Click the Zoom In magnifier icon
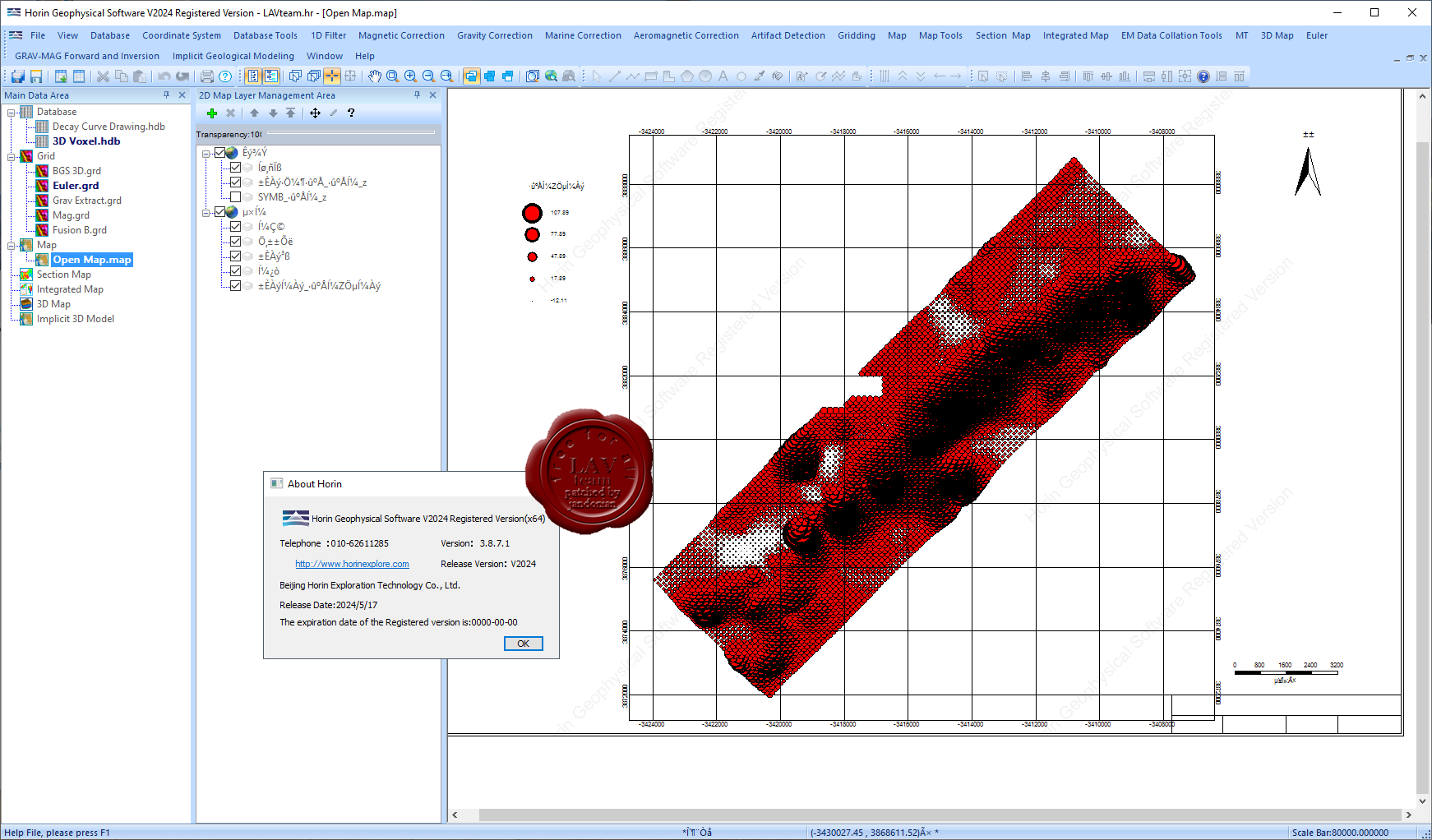Screen dimensions: 1432x840 (411, 76)
